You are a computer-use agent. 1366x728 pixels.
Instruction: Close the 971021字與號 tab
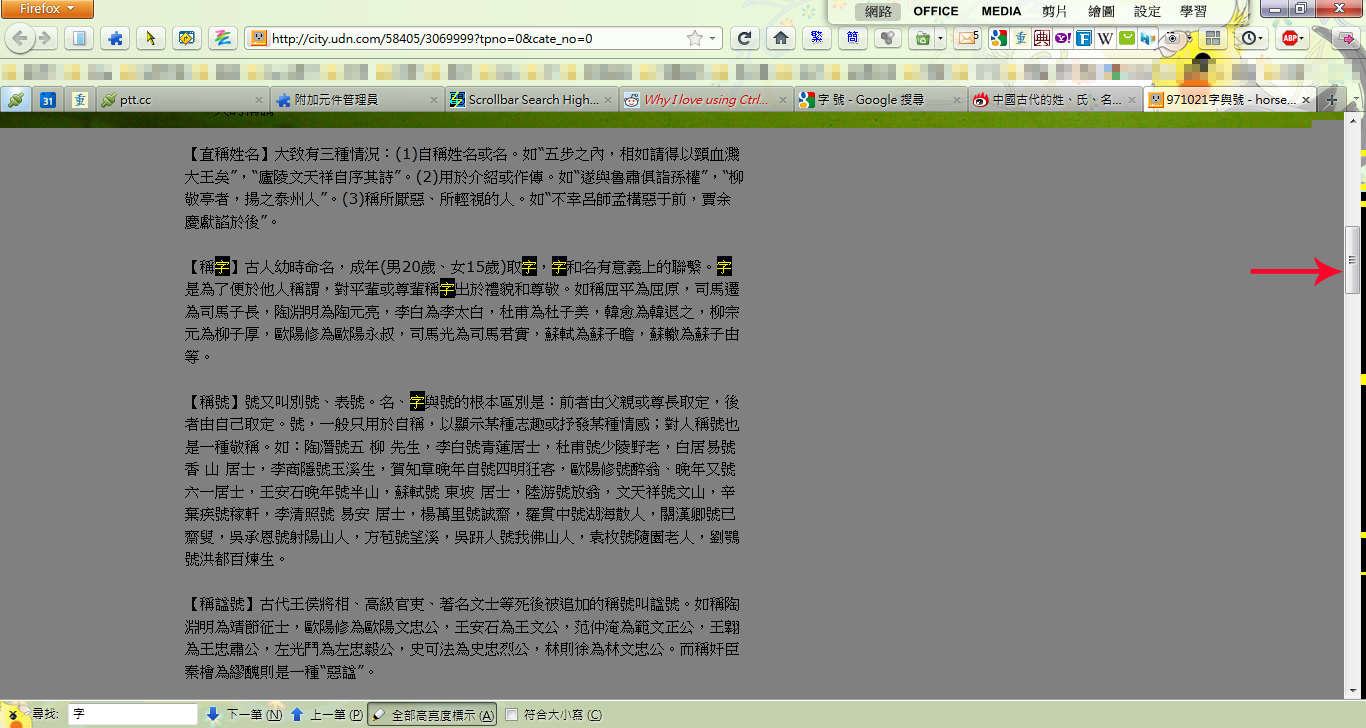coord(1304,100)
